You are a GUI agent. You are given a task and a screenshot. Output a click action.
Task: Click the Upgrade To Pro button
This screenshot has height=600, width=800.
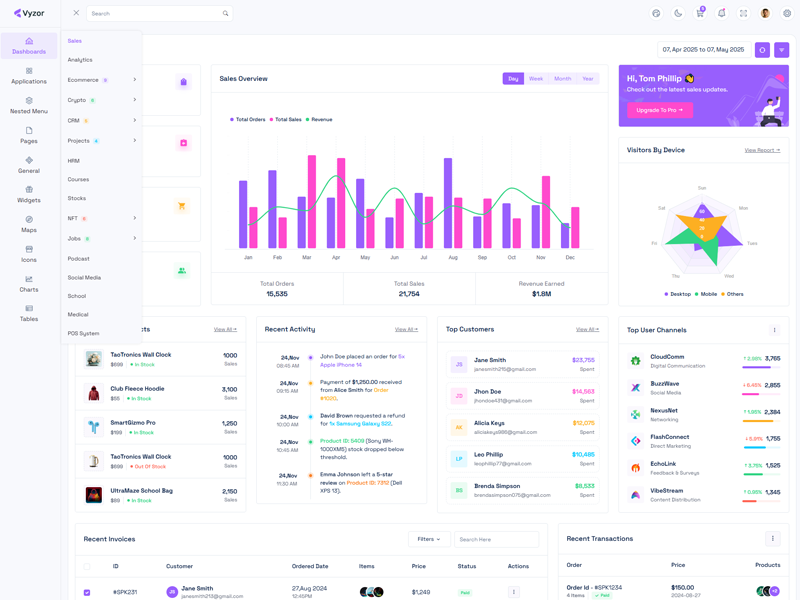[x=659, y=110]
